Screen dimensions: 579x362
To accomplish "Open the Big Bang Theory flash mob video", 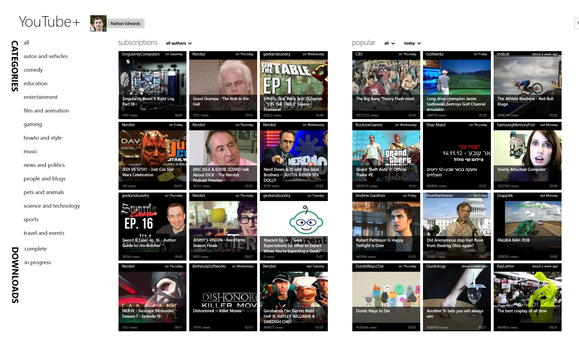I will (386, 85).
